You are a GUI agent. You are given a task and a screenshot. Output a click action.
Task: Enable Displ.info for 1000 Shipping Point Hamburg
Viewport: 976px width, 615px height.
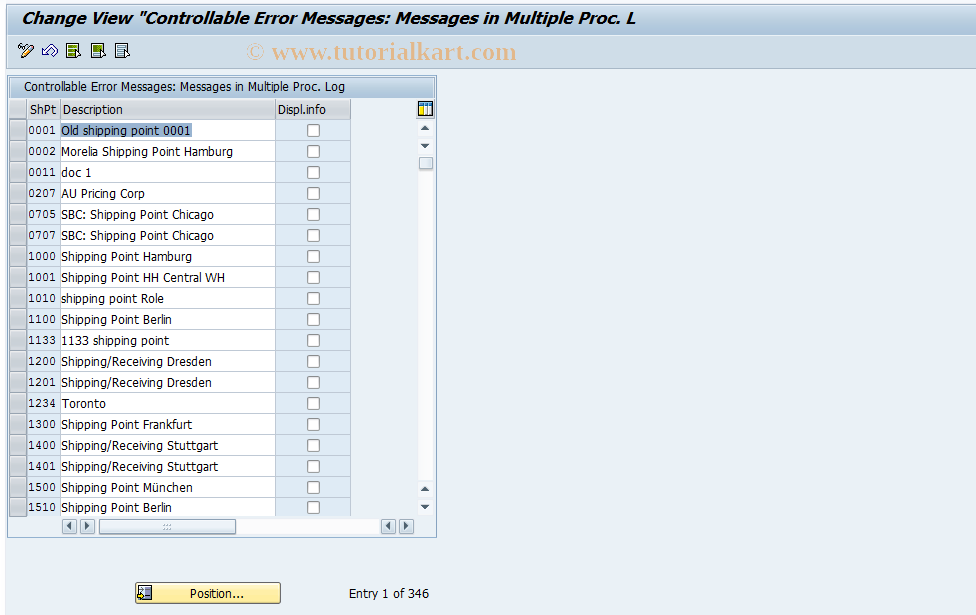tap(314, 256)
